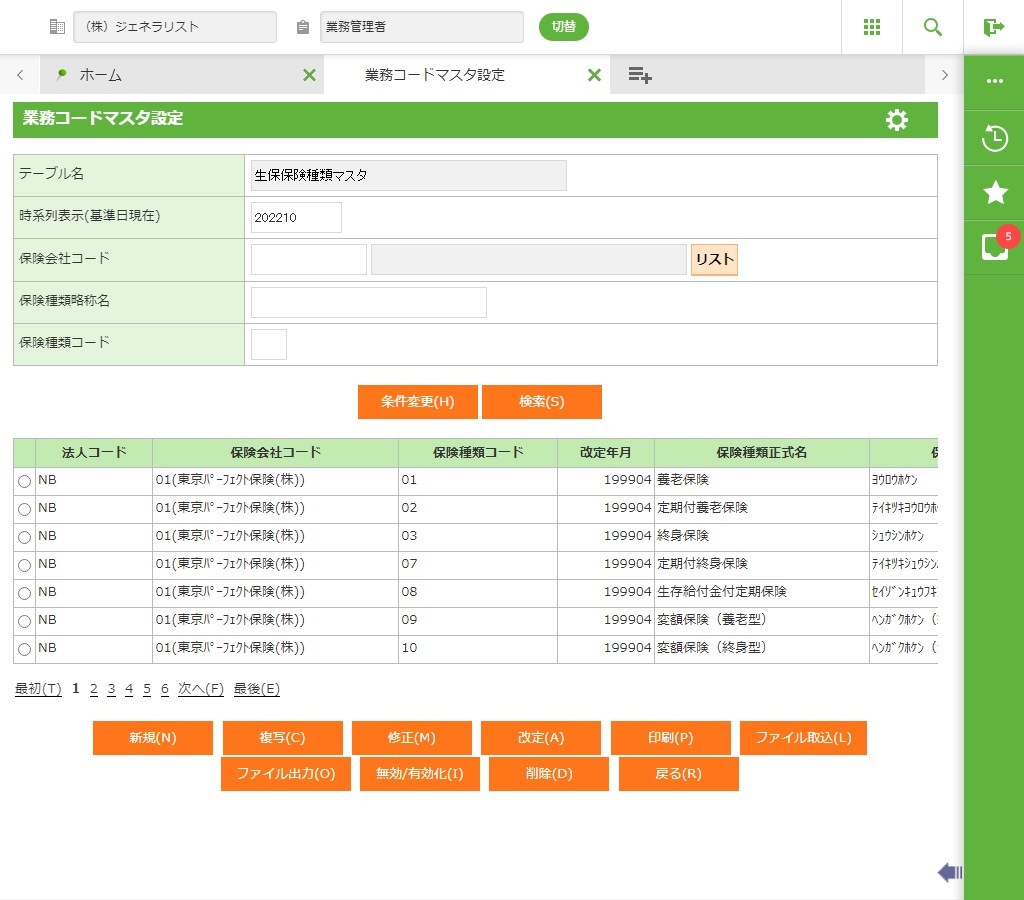Image resolution: width=1024 pixels, height=900 pixels.
Task: Click the search magnifier icon
Action: pos(932,27)
